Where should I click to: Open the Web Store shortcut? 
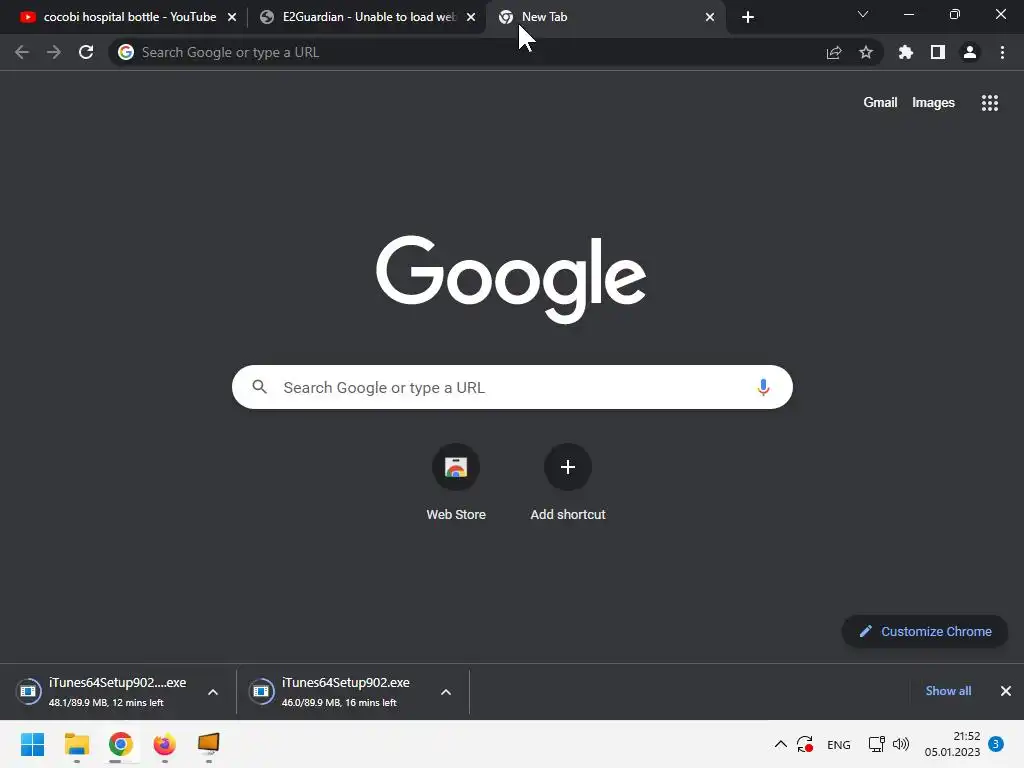(456, 483)
